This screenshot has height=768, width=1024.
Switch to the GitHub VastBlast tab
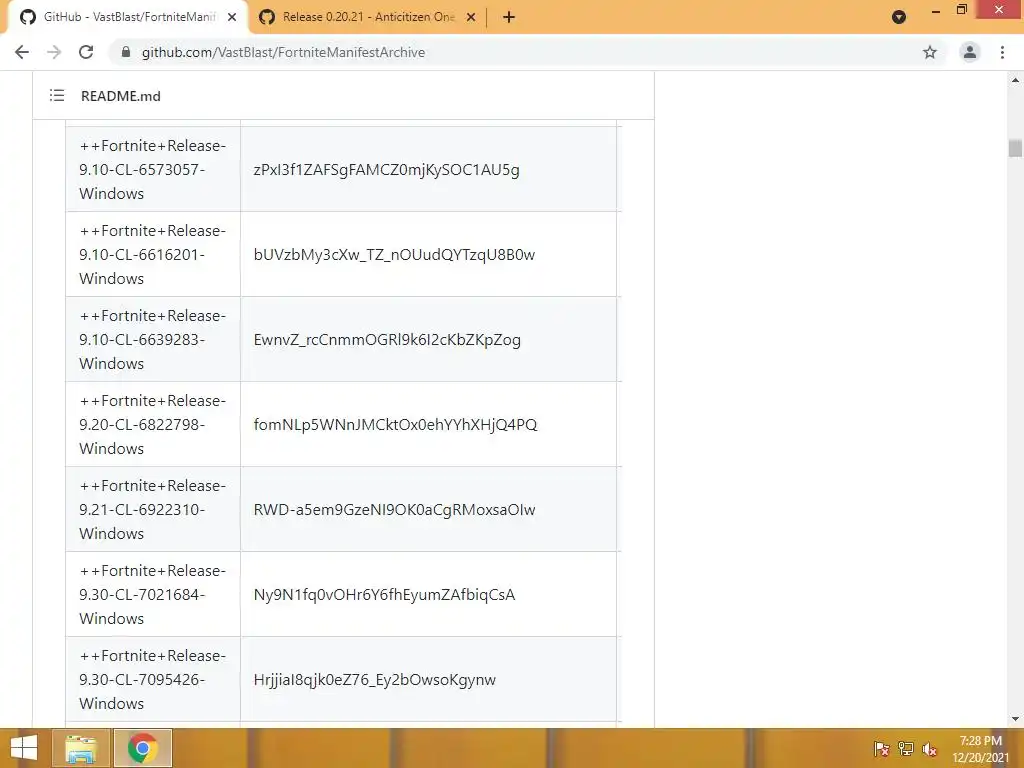(128, 17)
